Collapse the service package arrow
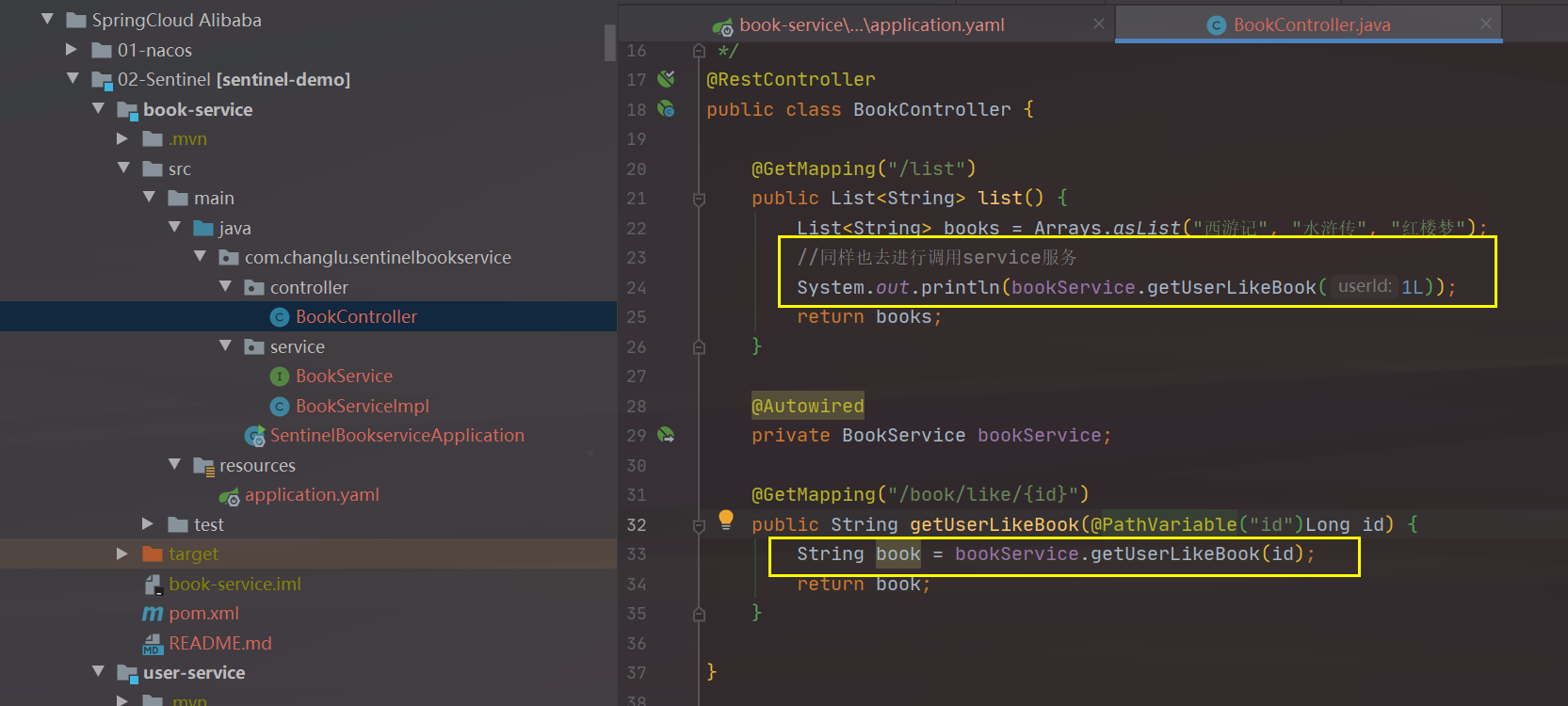Viewport: 1568px width, 706px height. point(225,346)
